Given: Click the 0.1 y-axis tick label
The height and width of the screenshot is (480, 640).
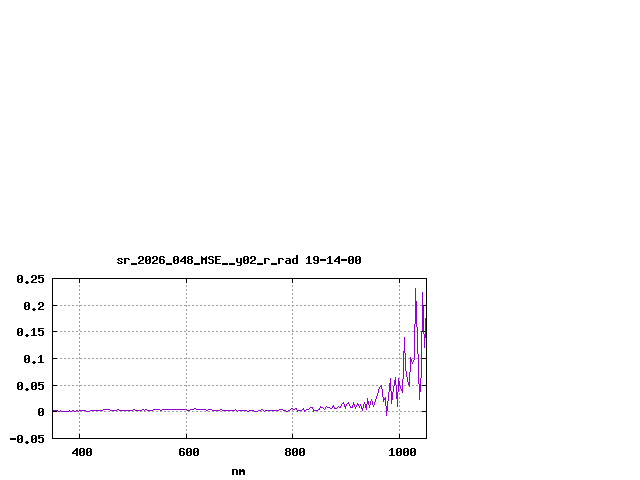Looking at the screenshot, I should pos(34,359).
